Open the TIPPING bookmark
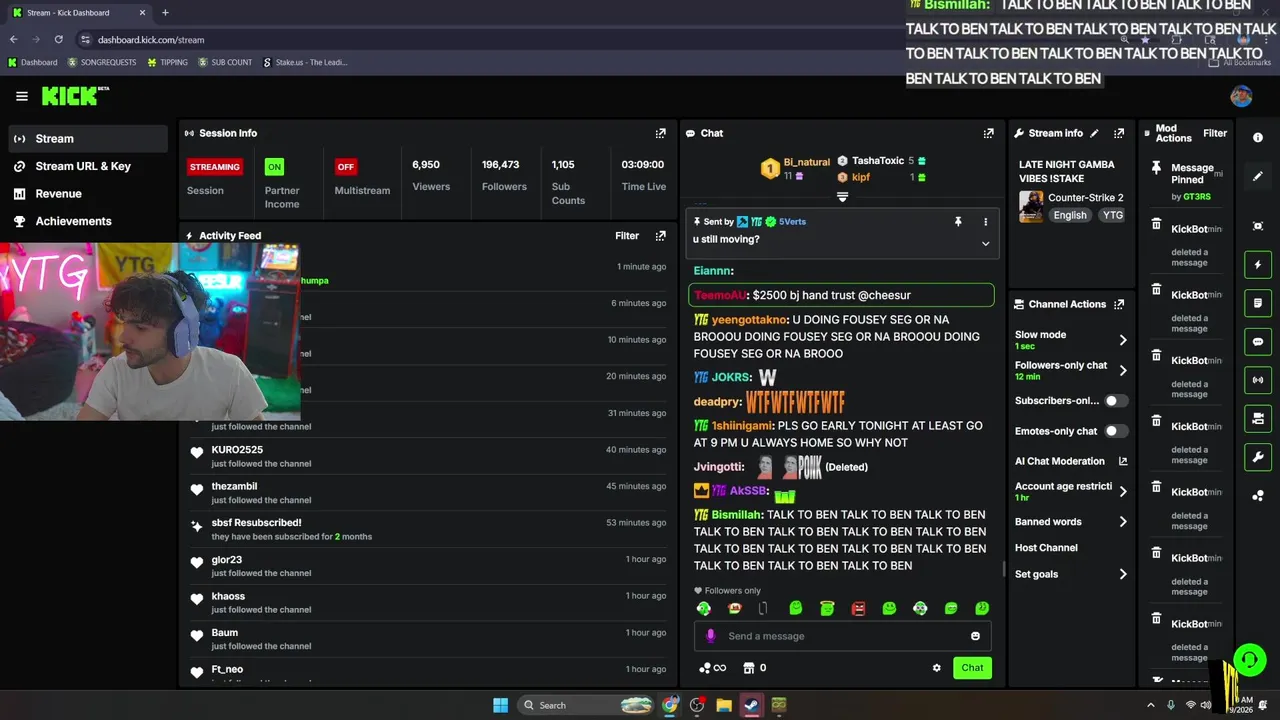Screen dimensions: 1280x720 (x=167, y=62)
